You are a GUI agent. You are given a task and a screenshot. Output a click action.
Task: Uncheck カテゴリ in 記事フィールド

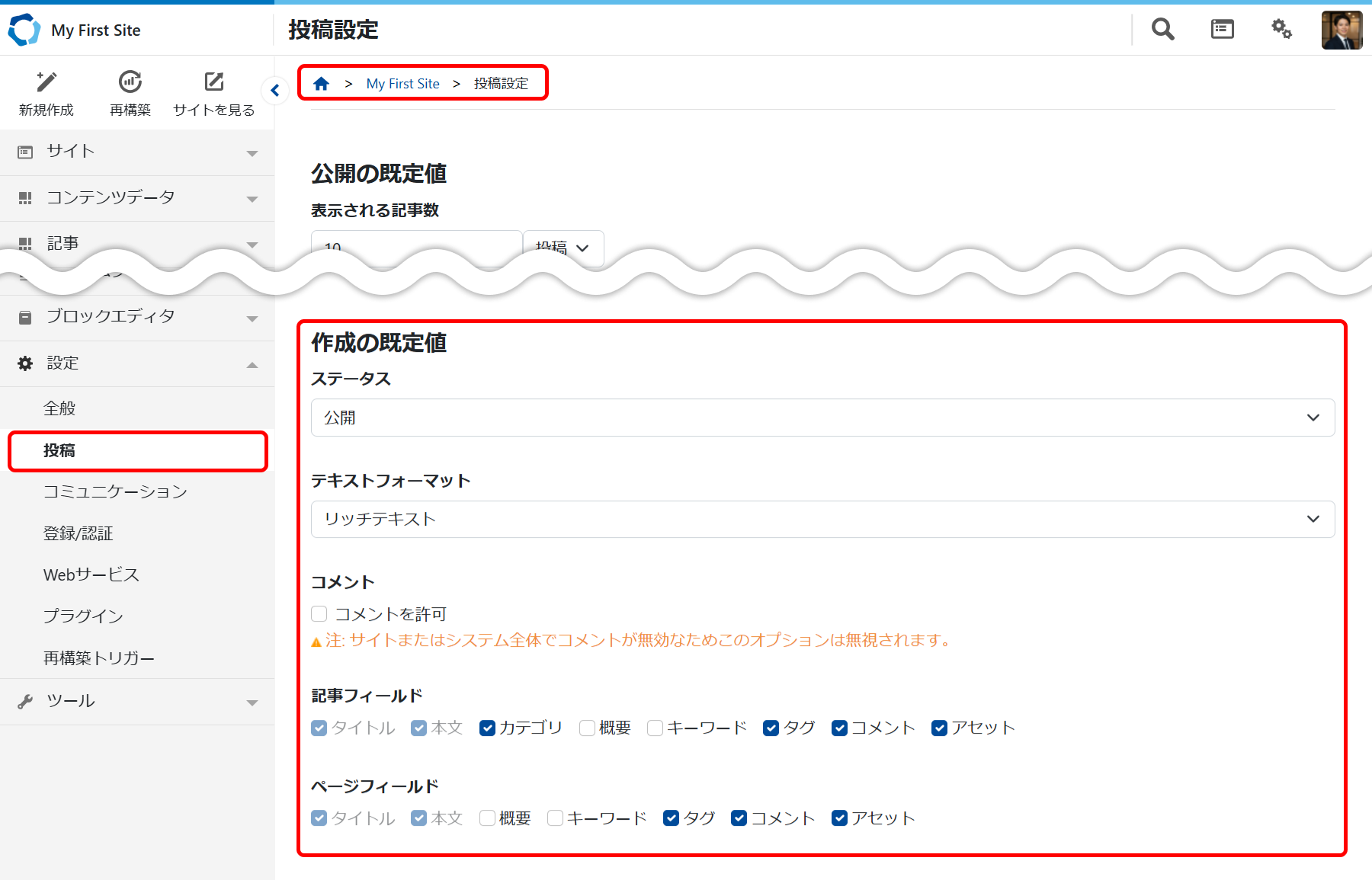coord(486,728)
